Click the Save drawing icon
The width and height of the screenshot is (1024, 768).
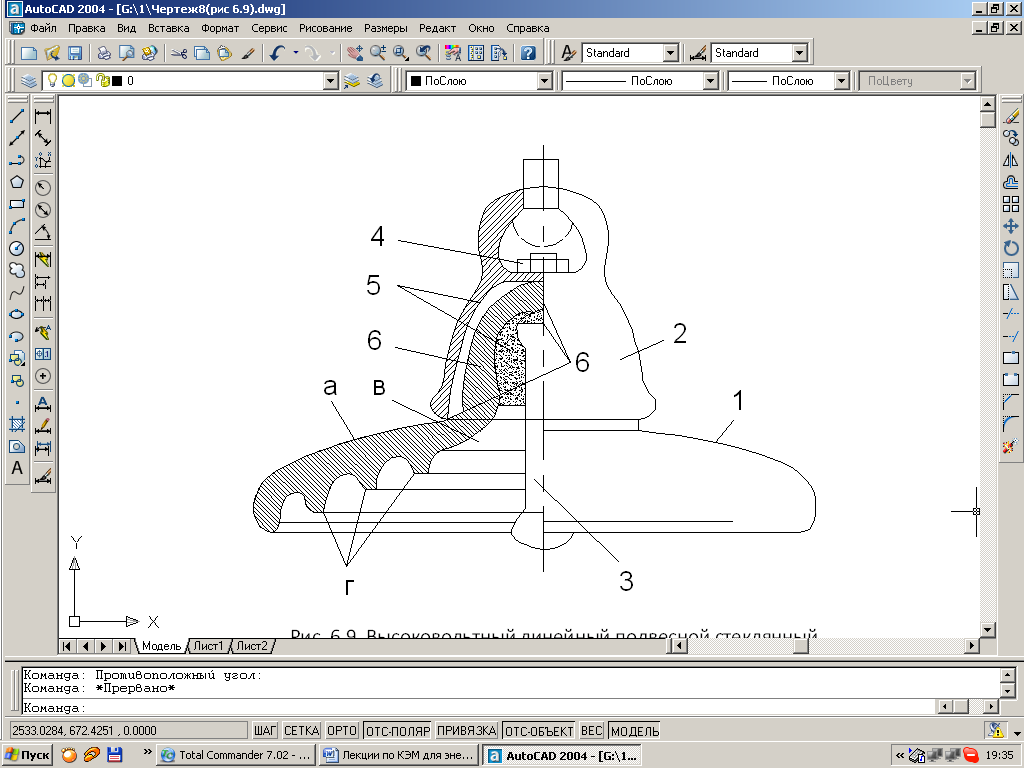click(75, 53)
